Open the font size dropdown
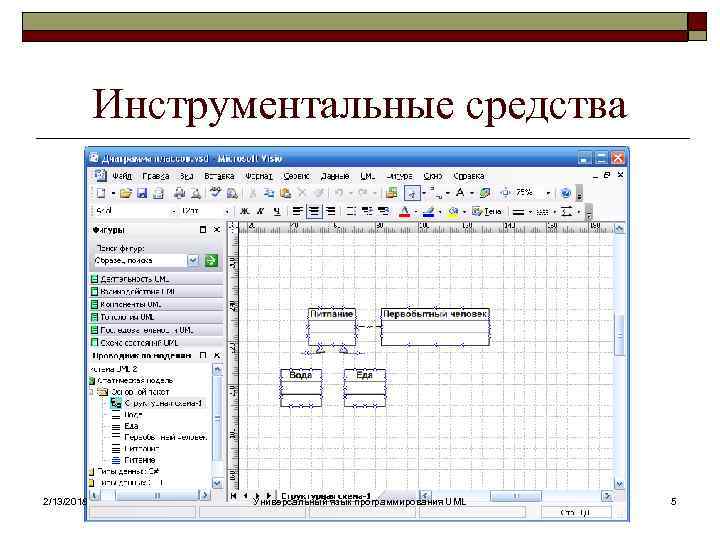Screen dimensions: 720x540 tap(226, 211)
